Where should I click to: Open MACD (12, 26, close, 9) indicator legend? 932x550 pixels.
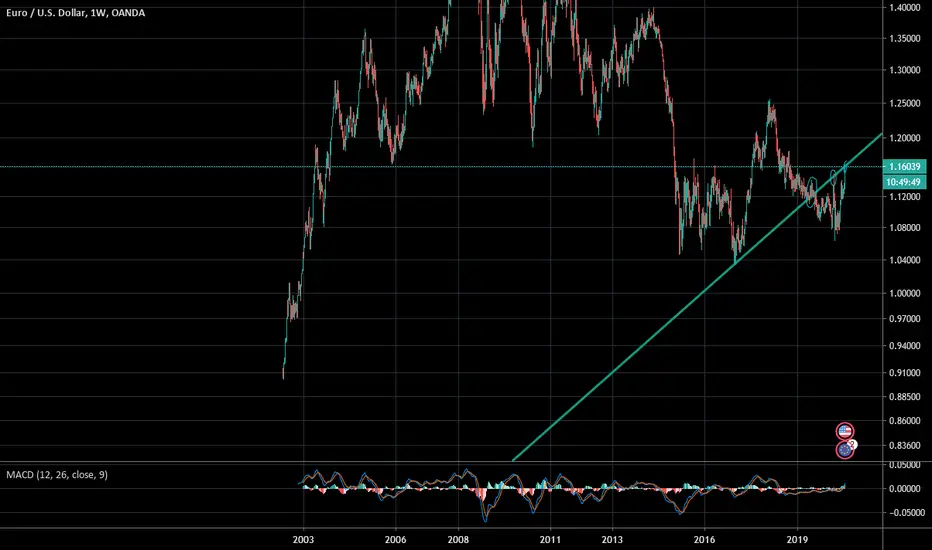pyautogui.click(x=57, y=474)
